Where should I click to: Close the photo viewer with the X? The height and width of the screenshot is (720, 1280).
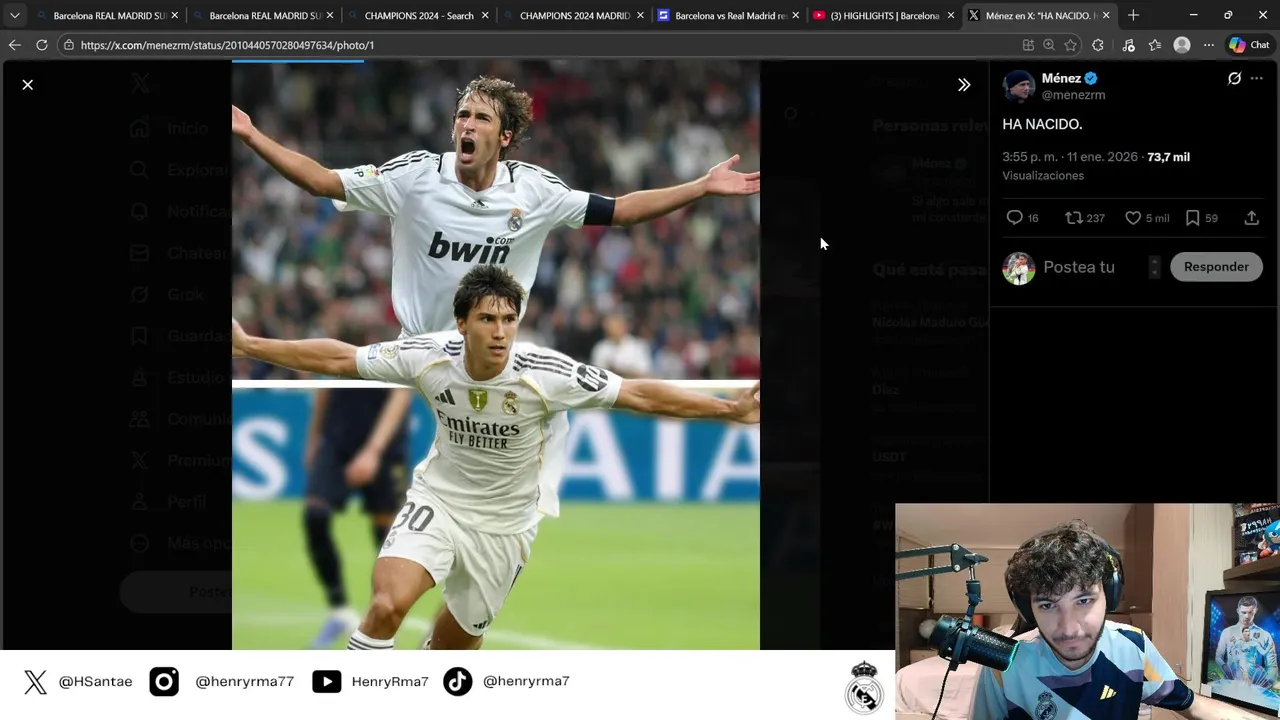click(28, 85)
